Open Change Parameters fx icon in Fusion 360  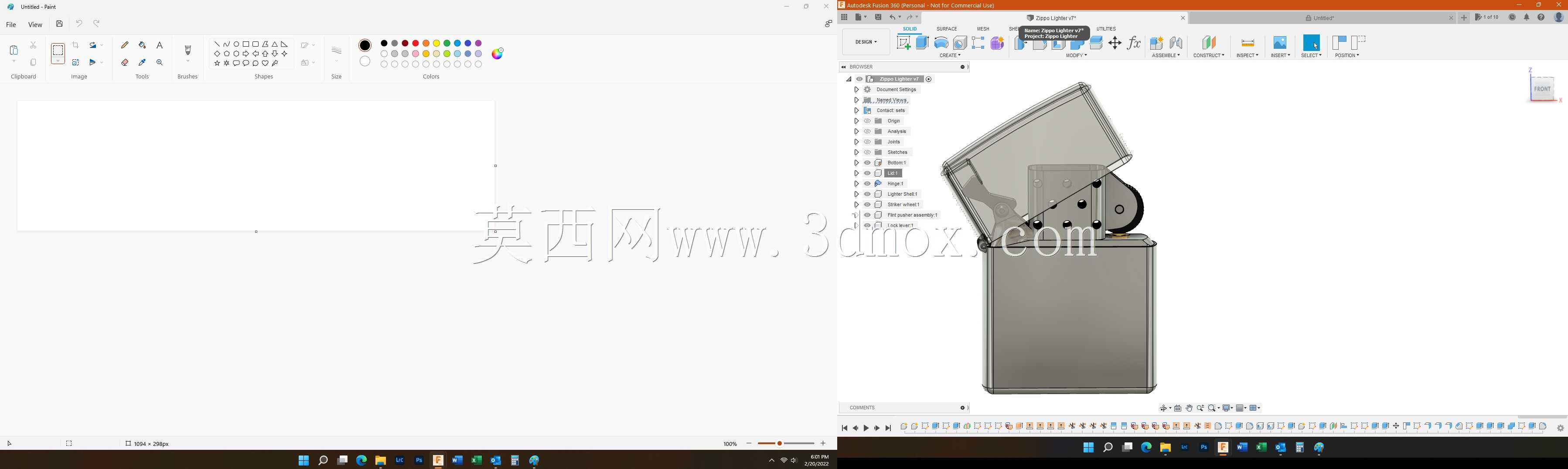pyautogui.click(x=1134, y=43)
